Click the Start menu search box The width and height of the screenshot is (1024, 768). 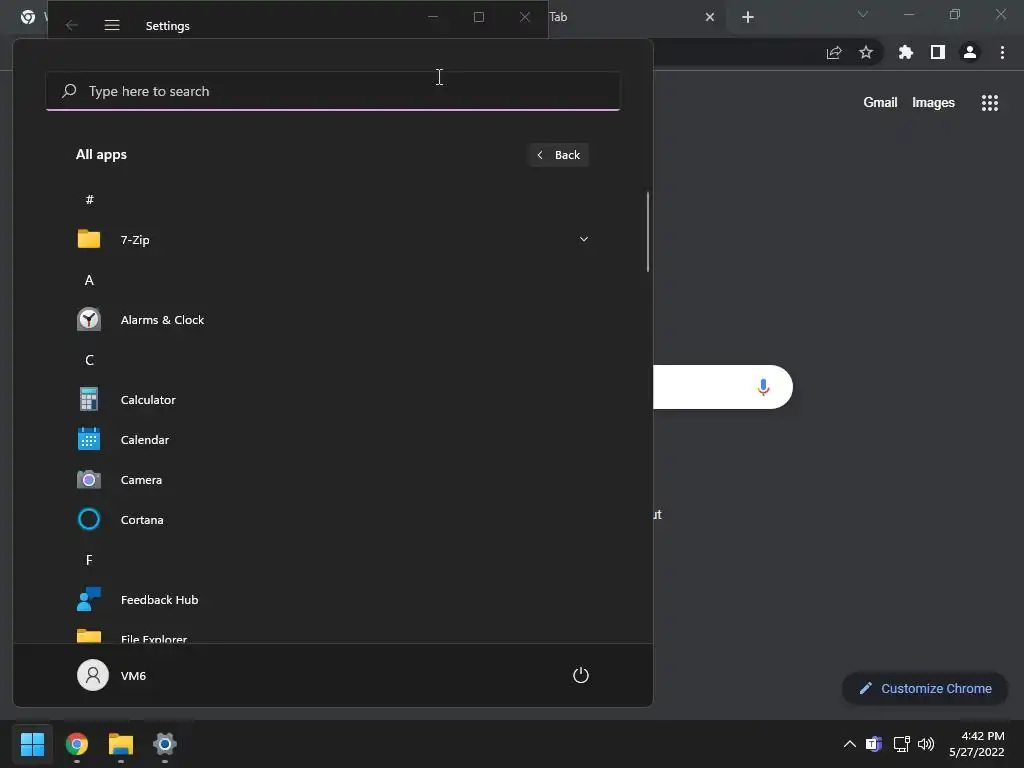(x=333, y=91)
